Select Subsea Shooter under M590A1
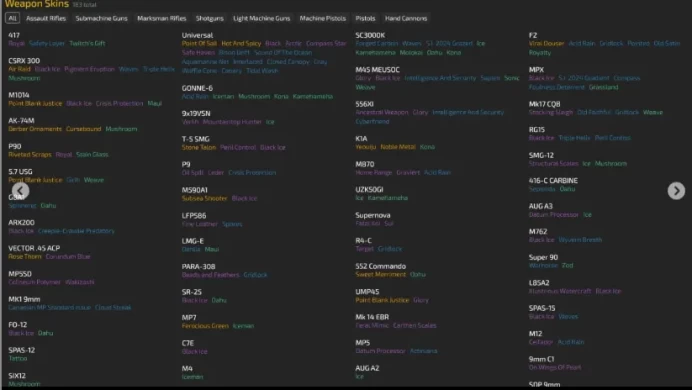The width and height of the screenshot is (692, 390). 204,199
